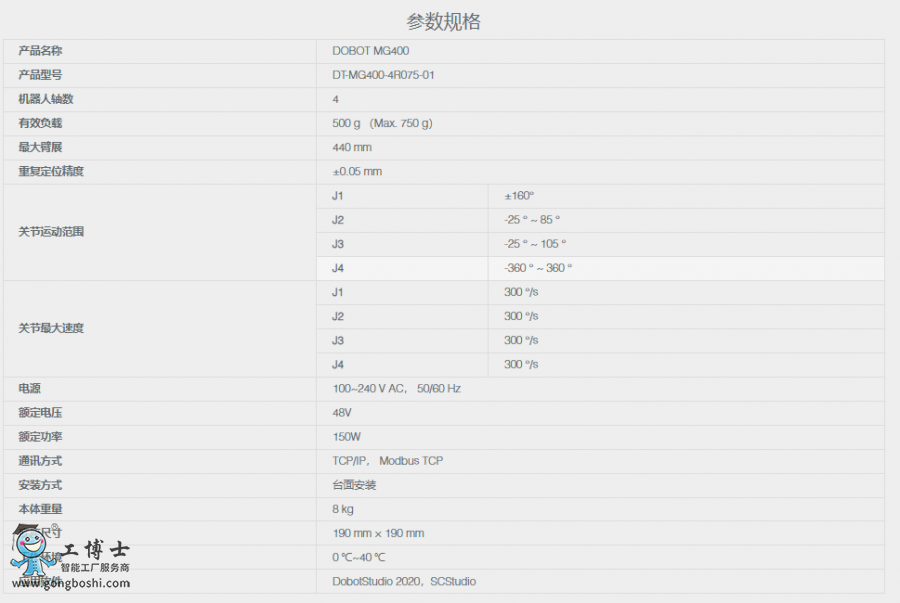
Task: Select the -25° ~ 105° J3 range value
Action: pos(535,244)
